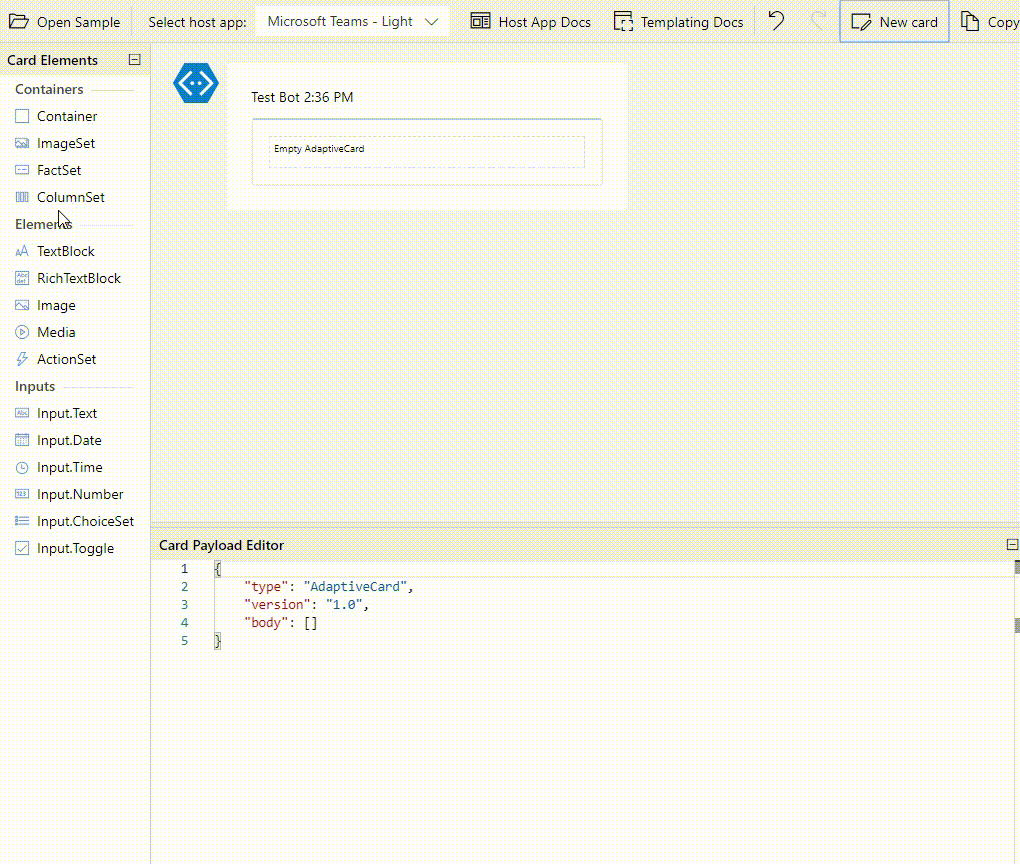Click the Test Bot avatar icon
The height and width of the screenshot is (864, 1020).
click(196, 83)
